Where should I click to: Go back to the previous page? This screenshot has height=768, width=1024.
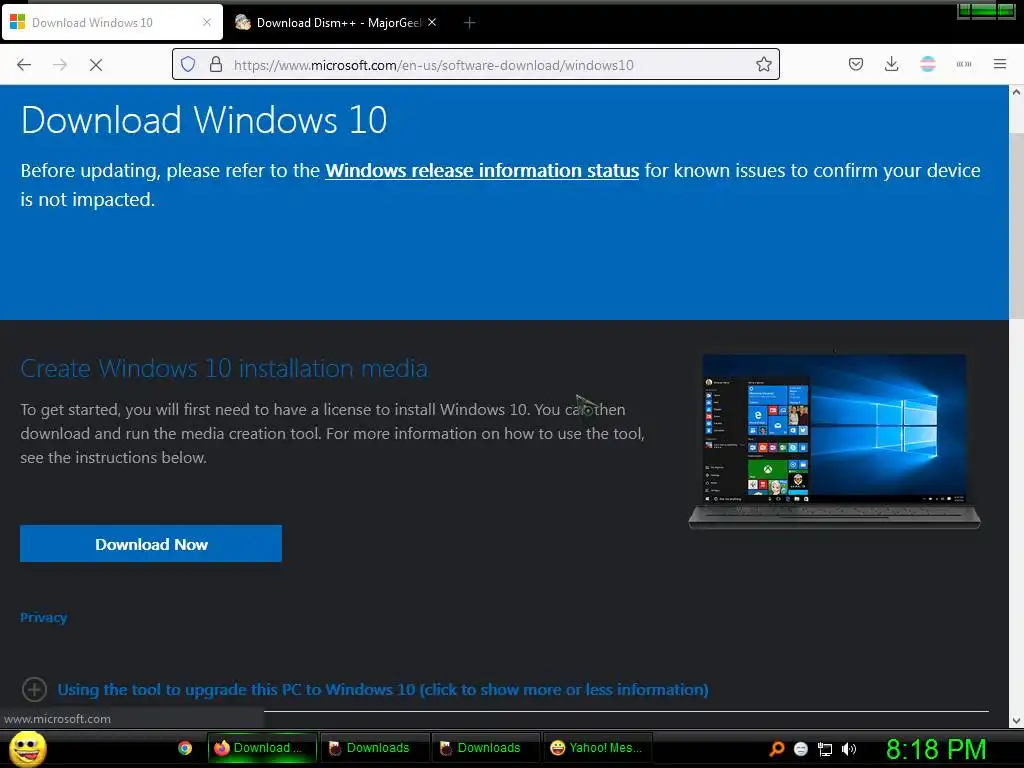point(24,65)
